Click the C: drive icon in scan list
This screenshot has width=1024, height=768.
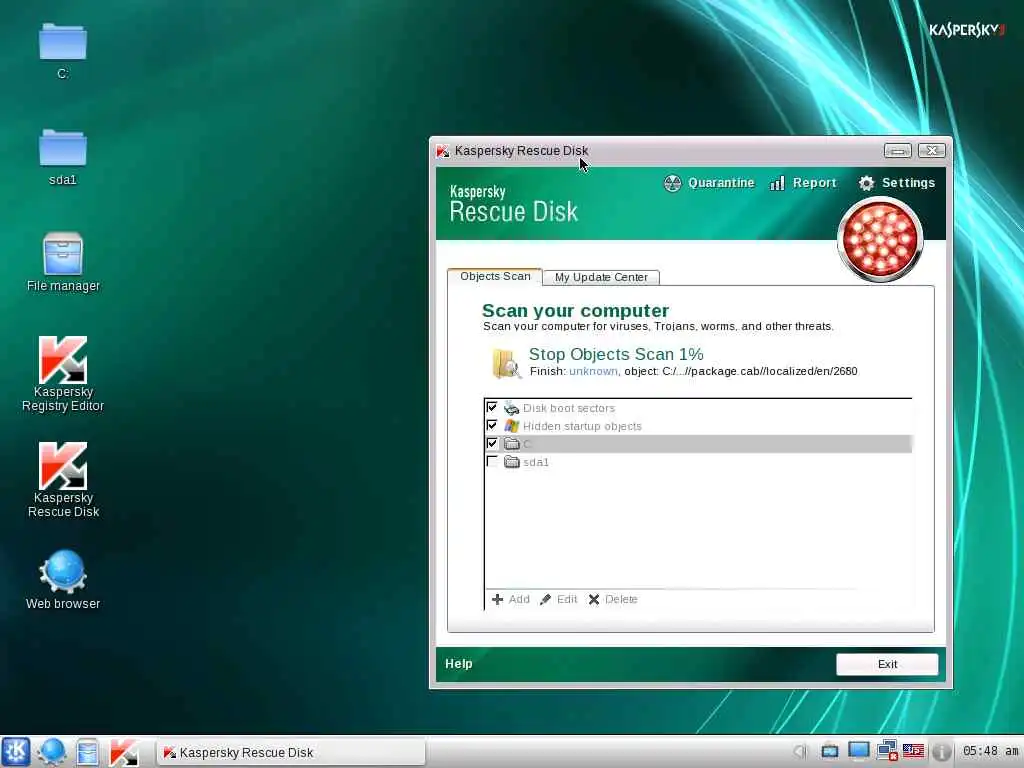[511, 444]
